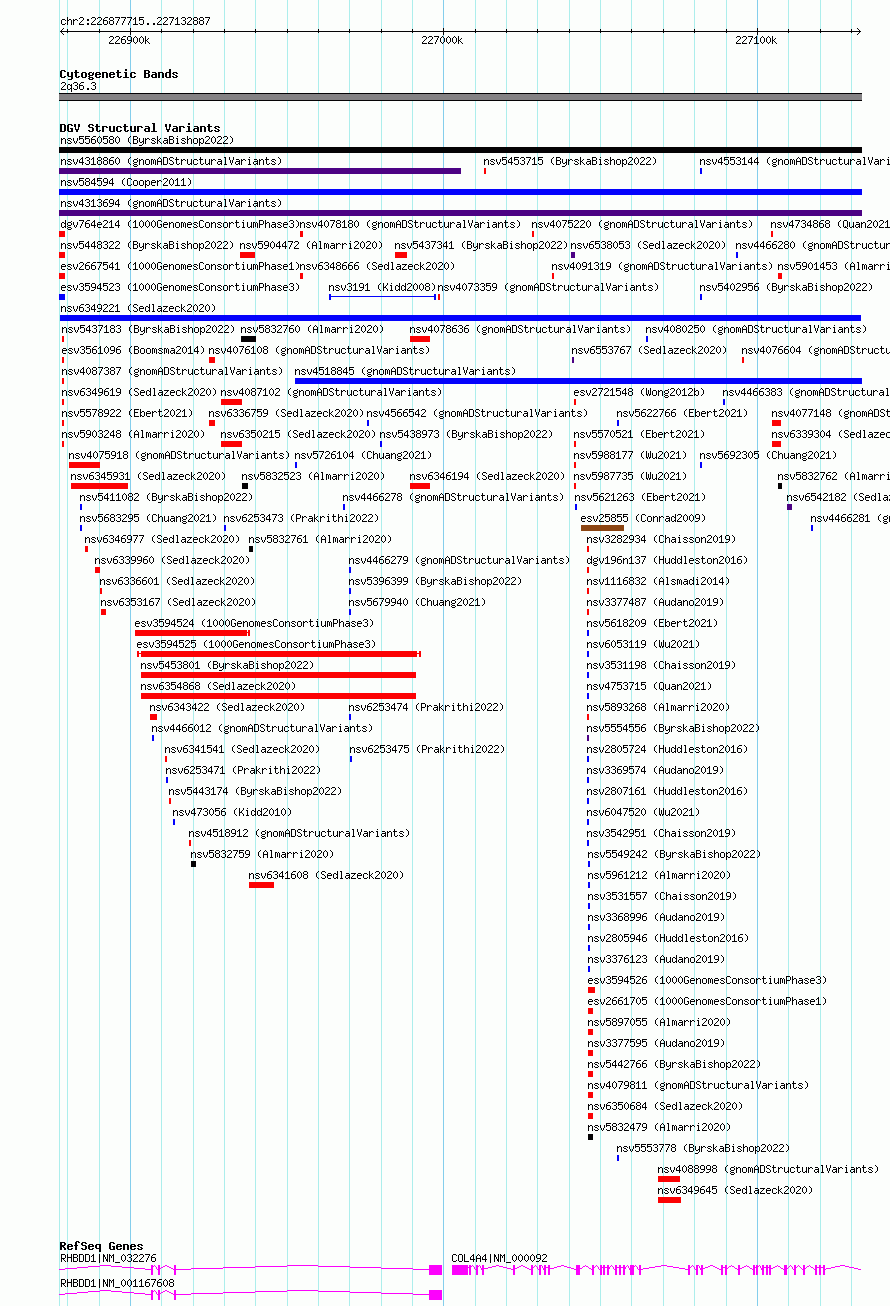This screenshot has width=890, height=1306.
Task: Click the esv25855 (Conrad2009) label
Action: click(643, 519)
